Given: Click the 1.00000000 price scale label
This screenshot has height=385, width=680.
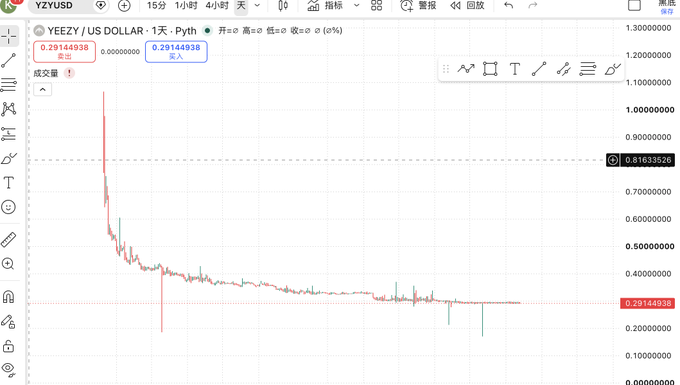Looking at the screenshot, I should click(x=650, y=110).
